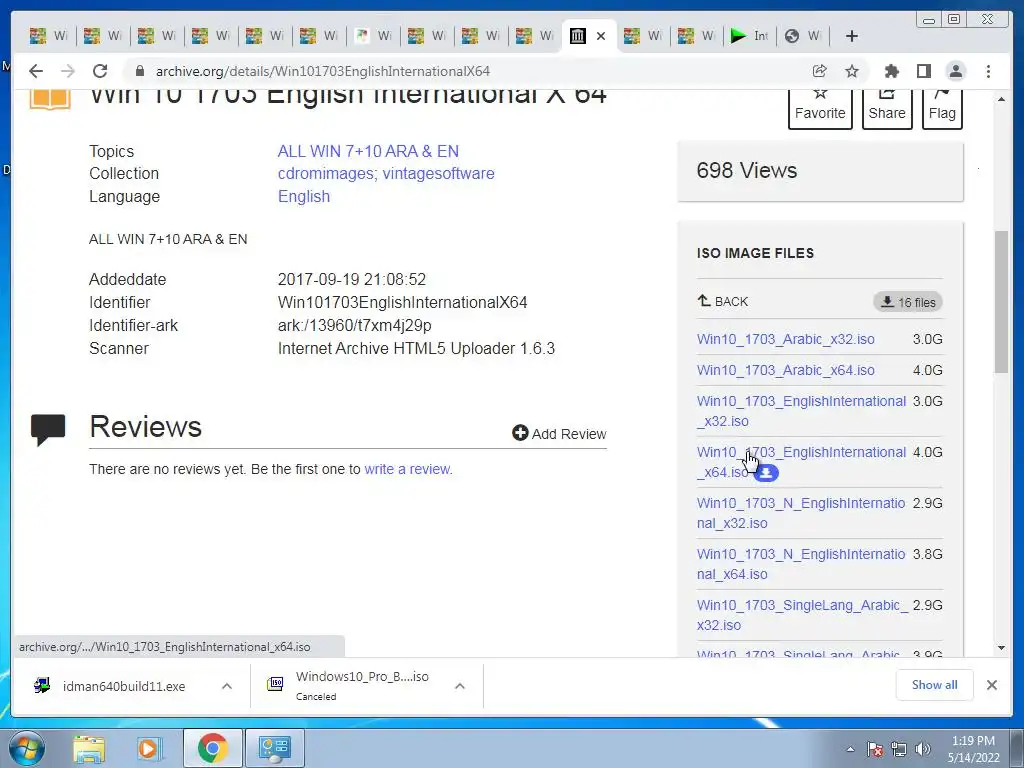Download Win10_1703_SingleLang_Arabic_x32.iso
The image size is (1024, 768).
[803, 615]
